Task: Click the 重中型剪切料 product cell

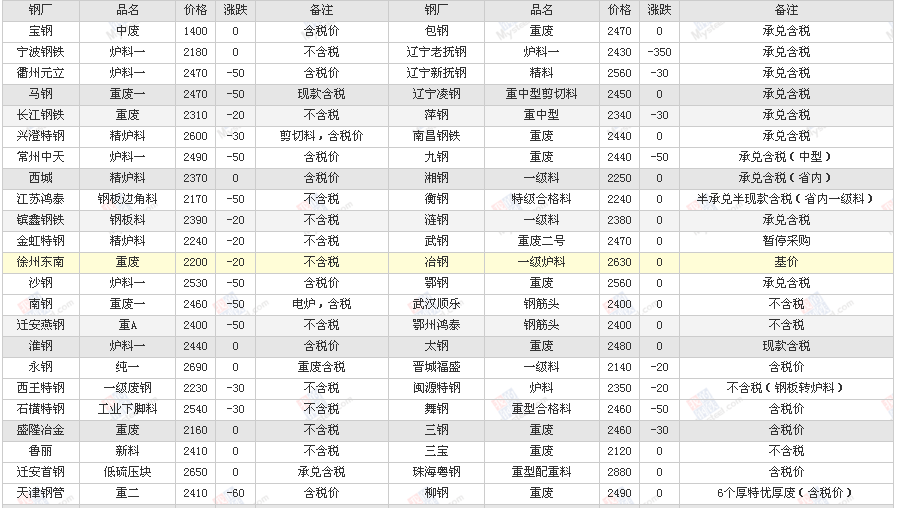Action: (541, 94)
